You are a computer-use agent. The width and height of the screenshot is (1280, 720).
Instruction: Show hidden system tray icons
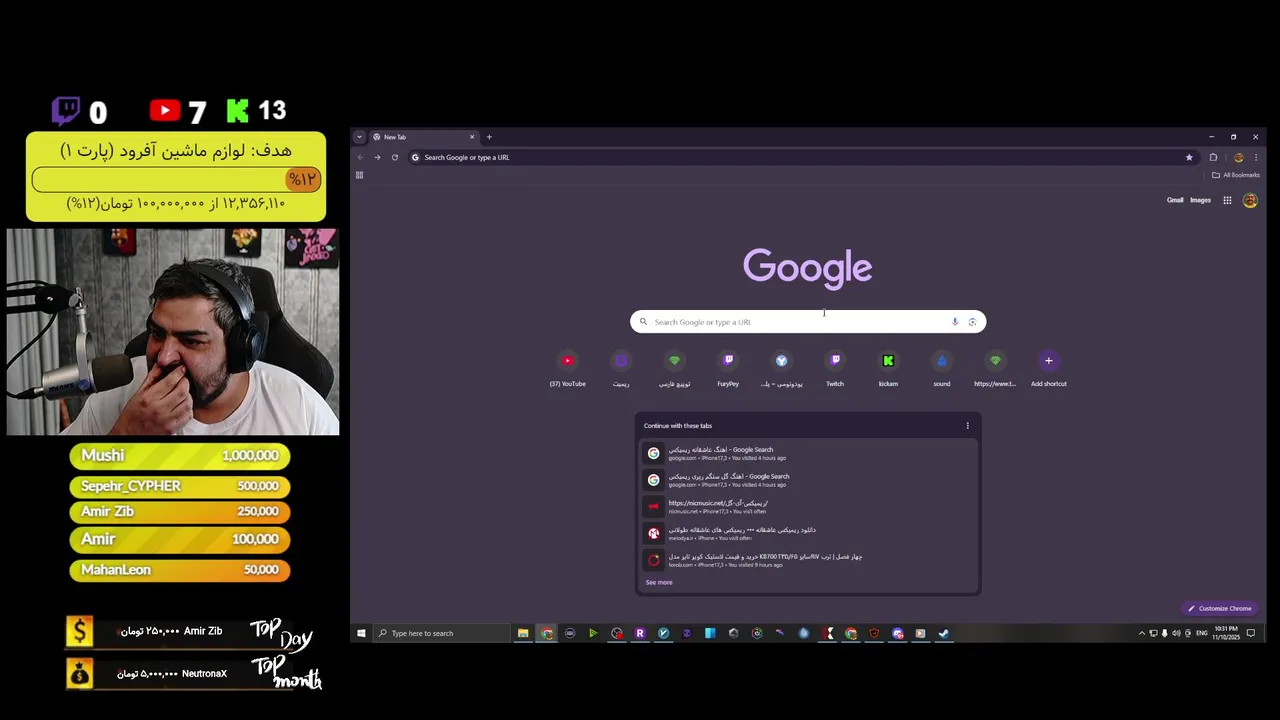click(x=1142, y=633)
